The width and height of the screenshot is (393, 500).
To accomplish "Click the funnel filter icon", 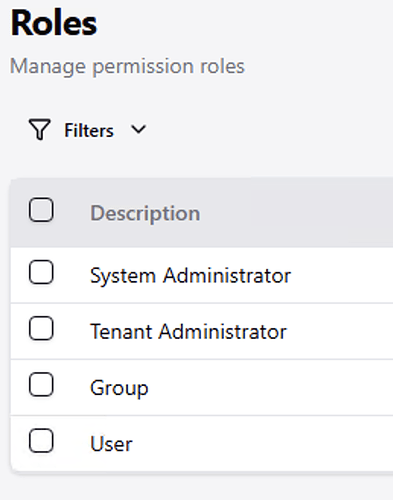I will [40, 129].
